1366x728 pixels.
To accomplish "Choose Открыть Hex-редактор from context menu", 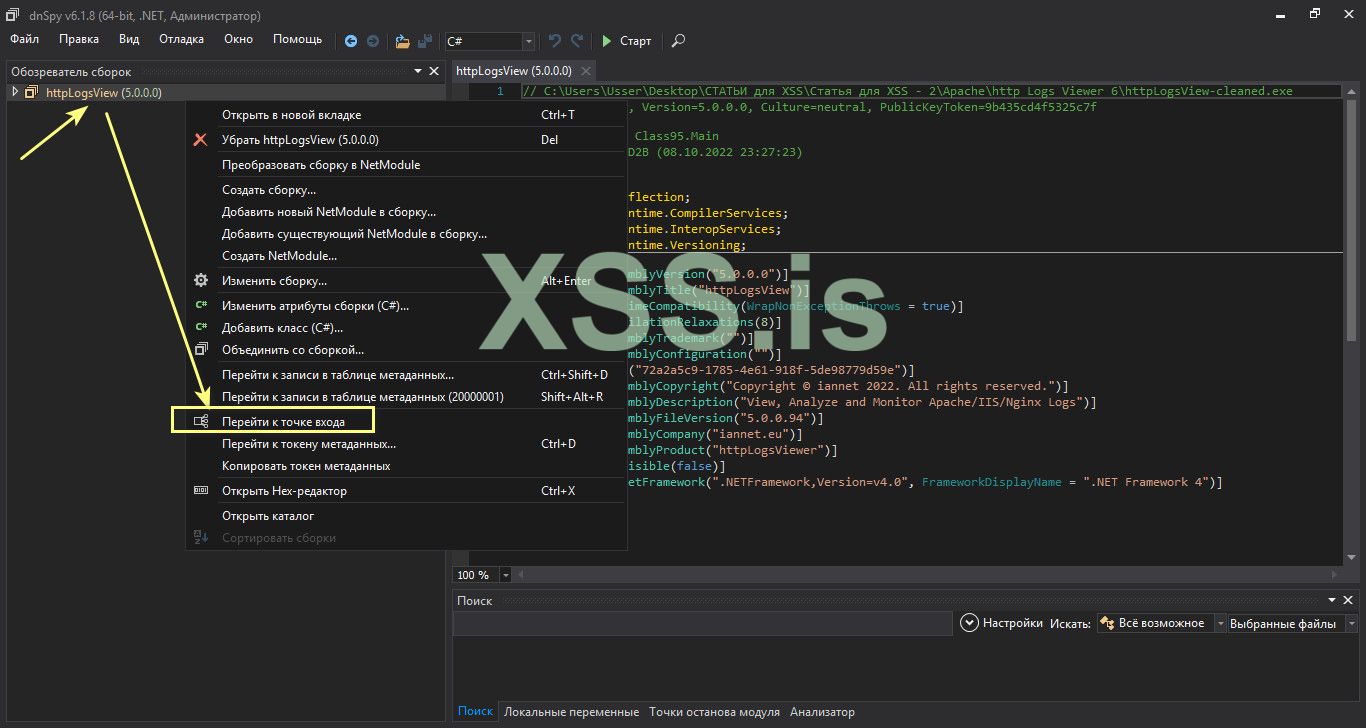I will coord(284,491).
